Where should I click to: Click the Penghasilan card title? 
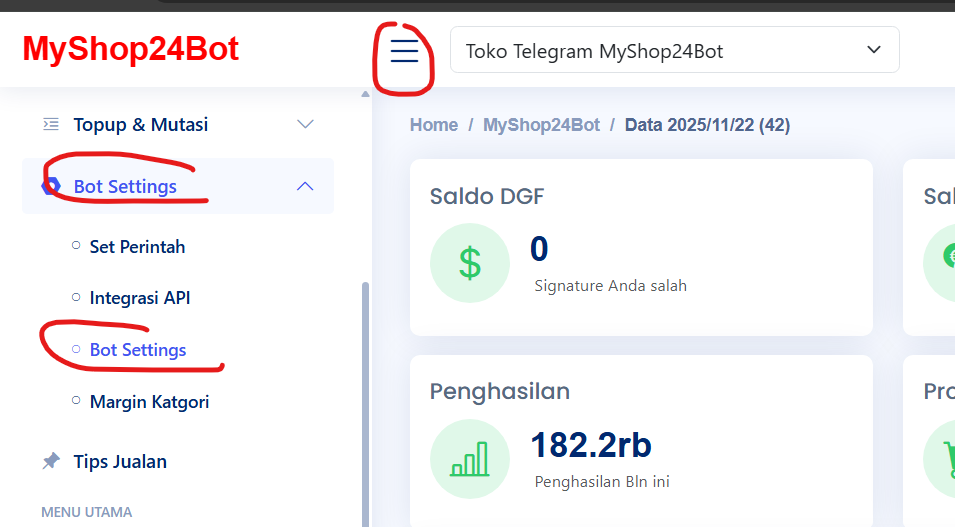(x=499, y=391)
